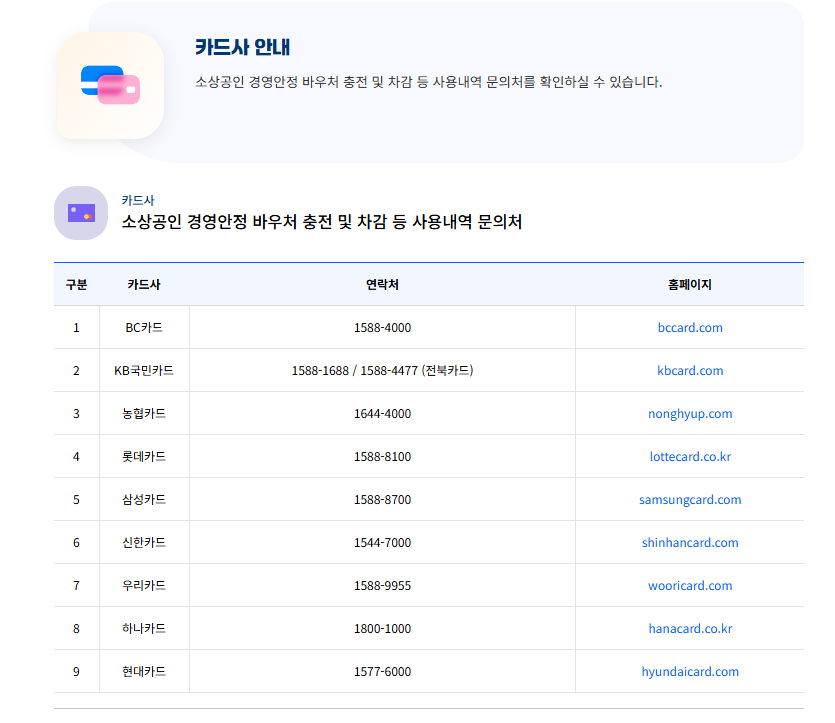Visit the nonghyup.com link
This screenshot has width=835, height=723.
click(x=690, y=414)
